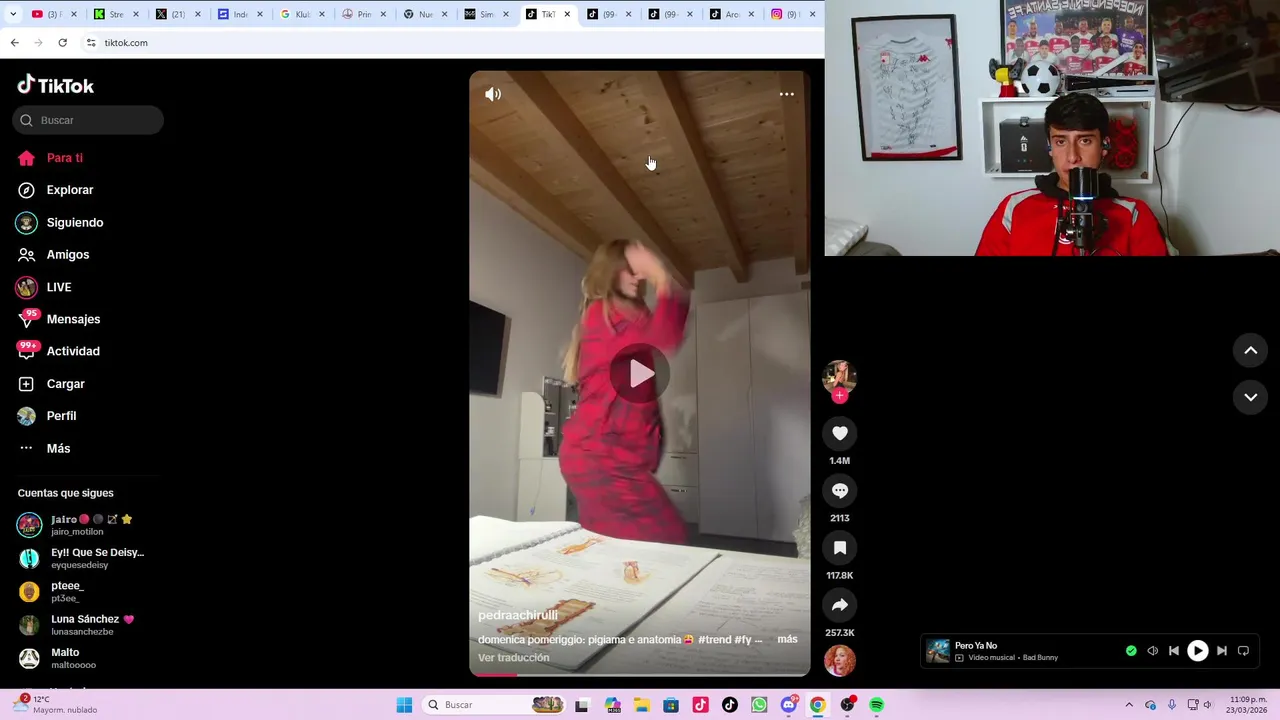The image size is (1280, 720).
Task: Toggle the green saved checkmark in widget
Action: point(1131,651)
